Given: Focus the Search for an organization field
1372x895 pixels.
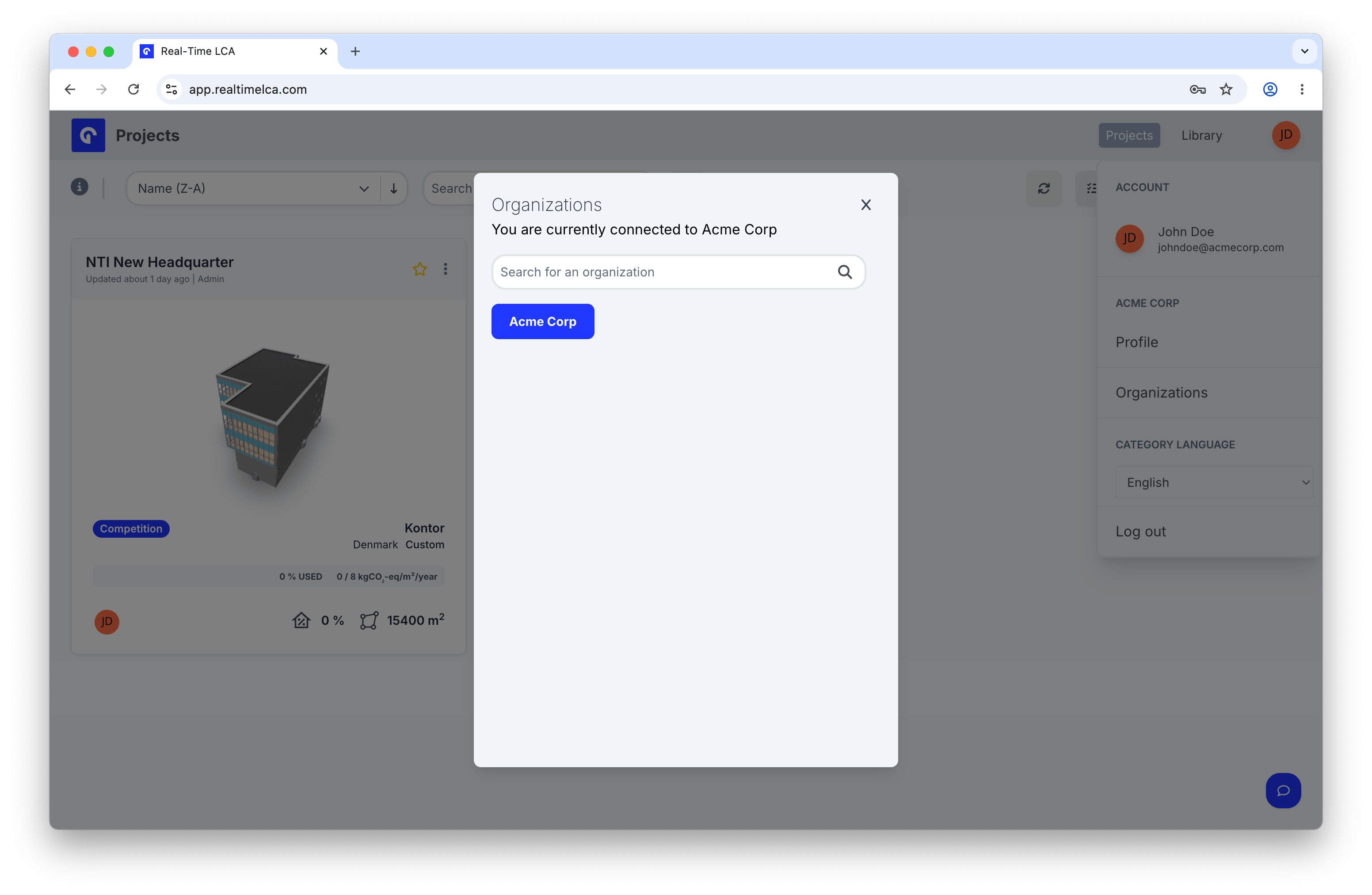Looking at the screenshot, I should pos(678,272).
